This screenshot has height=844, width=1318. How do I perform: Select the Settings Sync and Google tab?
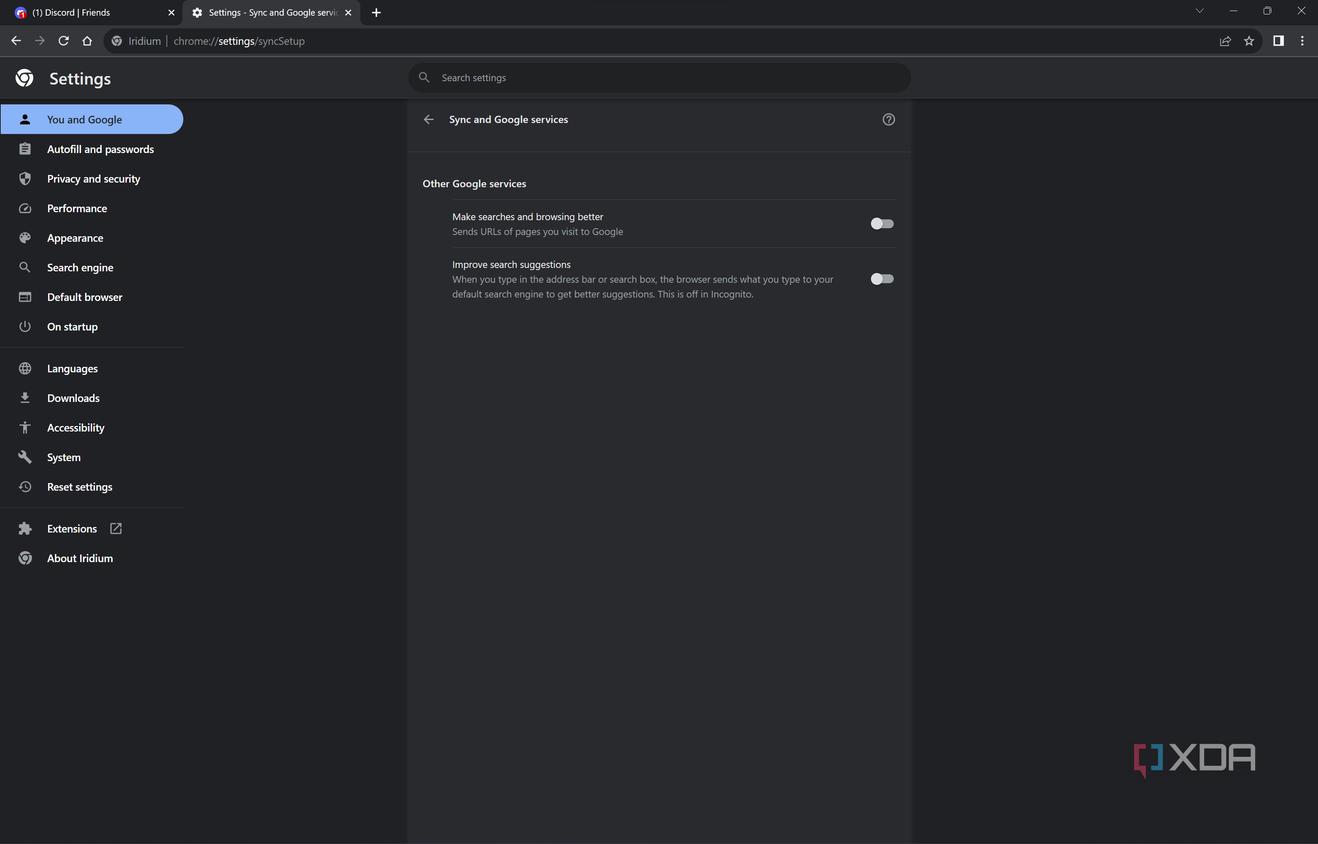click(x=270, y=13)
